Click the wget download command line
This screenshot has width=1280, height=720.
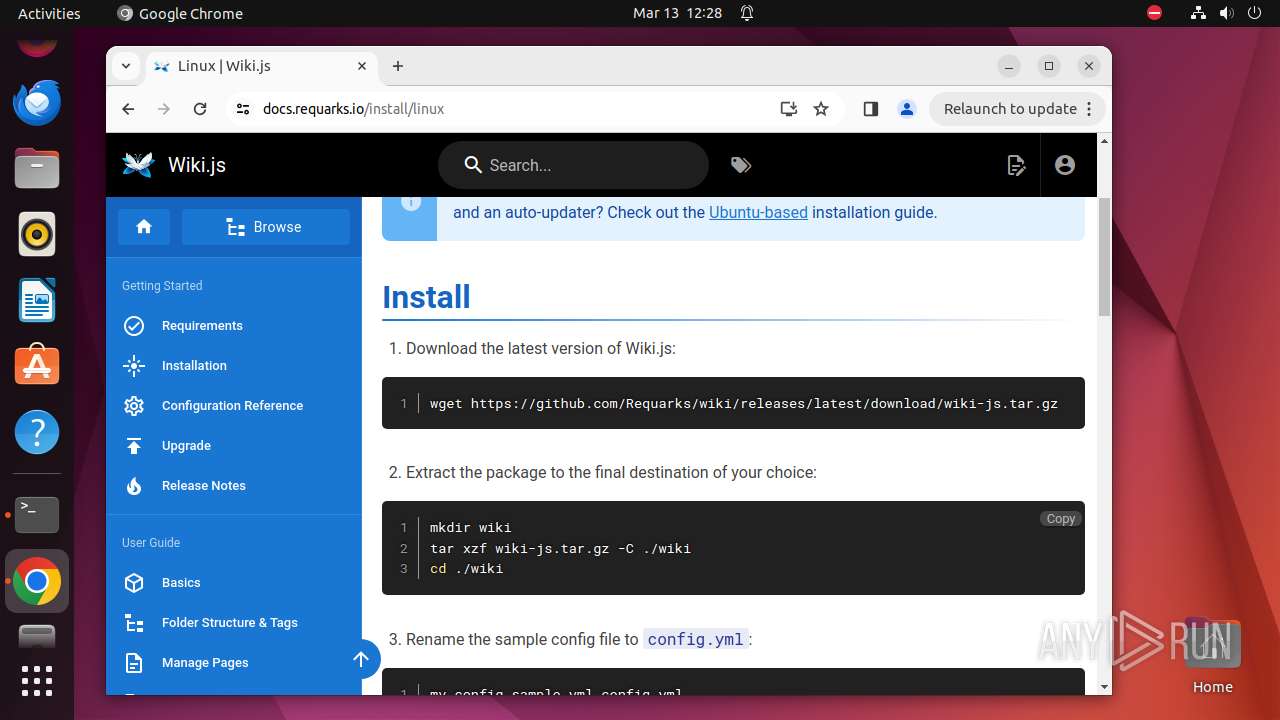tap(744, 404)
